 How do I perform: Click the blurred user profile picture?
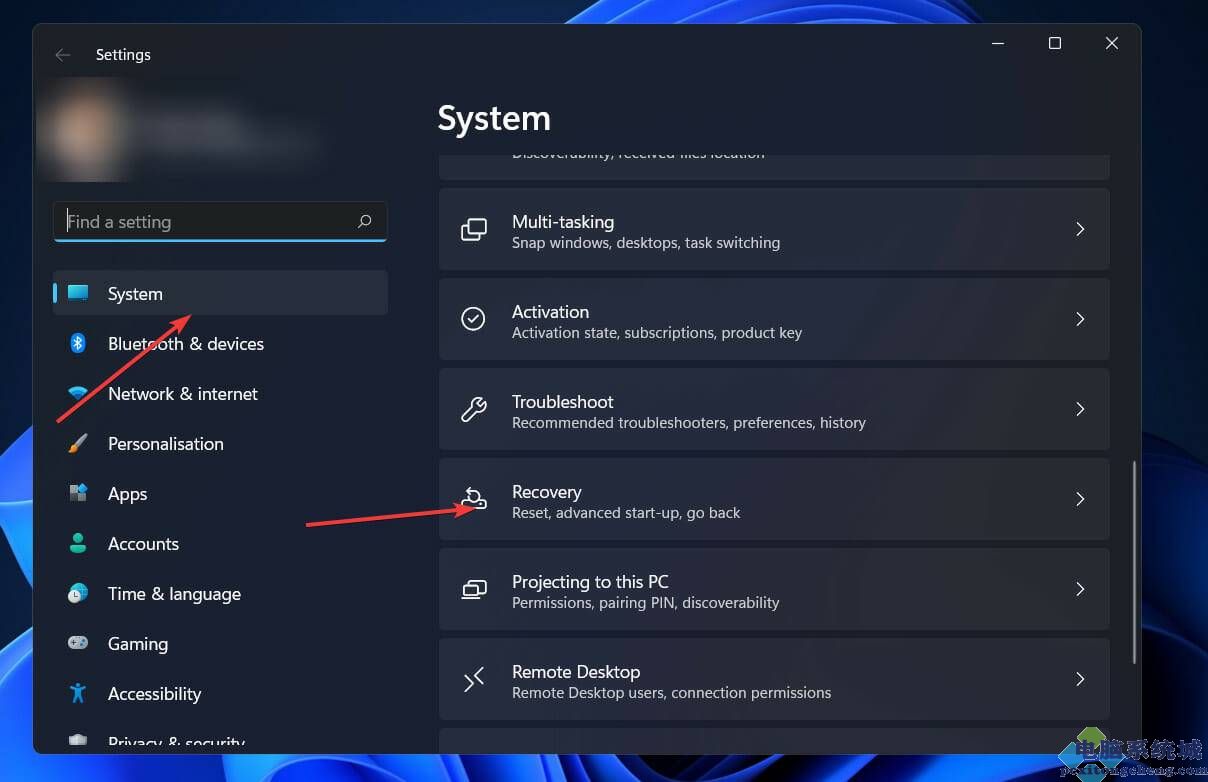85,130
